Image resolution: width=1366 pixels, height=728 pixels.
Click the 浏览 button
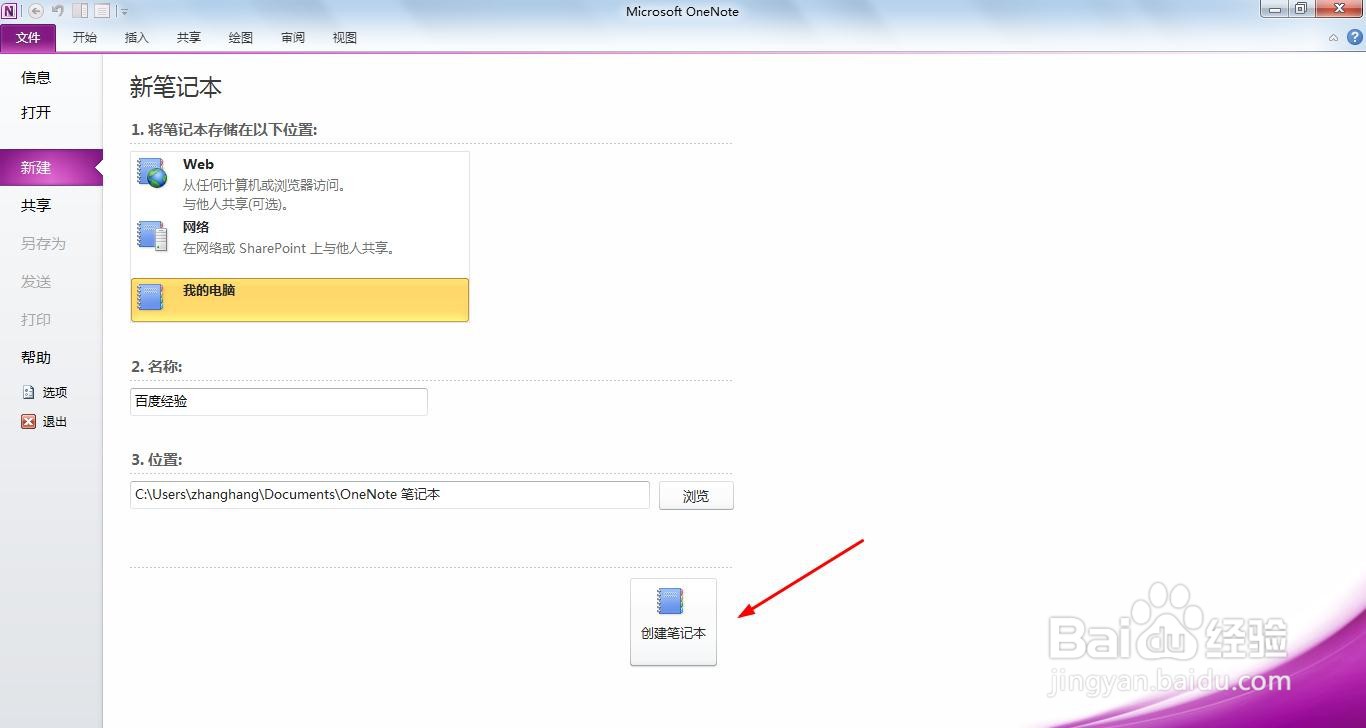[x=696, y=496]
